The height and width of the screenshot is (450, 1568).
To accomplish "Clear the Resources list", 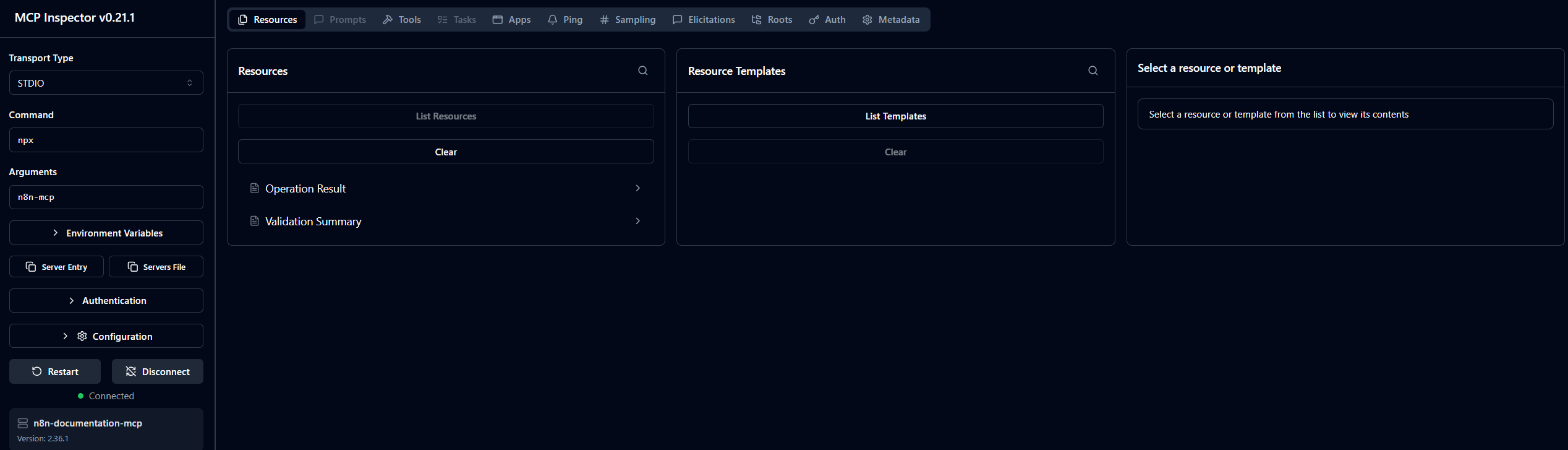I will point(446,152).
